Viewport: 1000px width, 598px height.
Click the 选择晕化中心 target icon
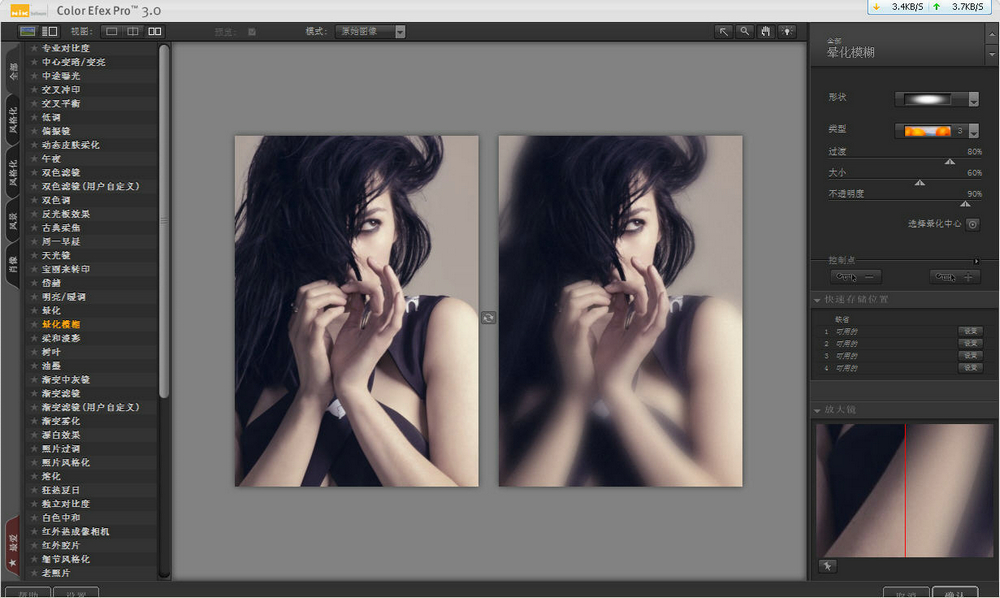[x=972, y=224]
